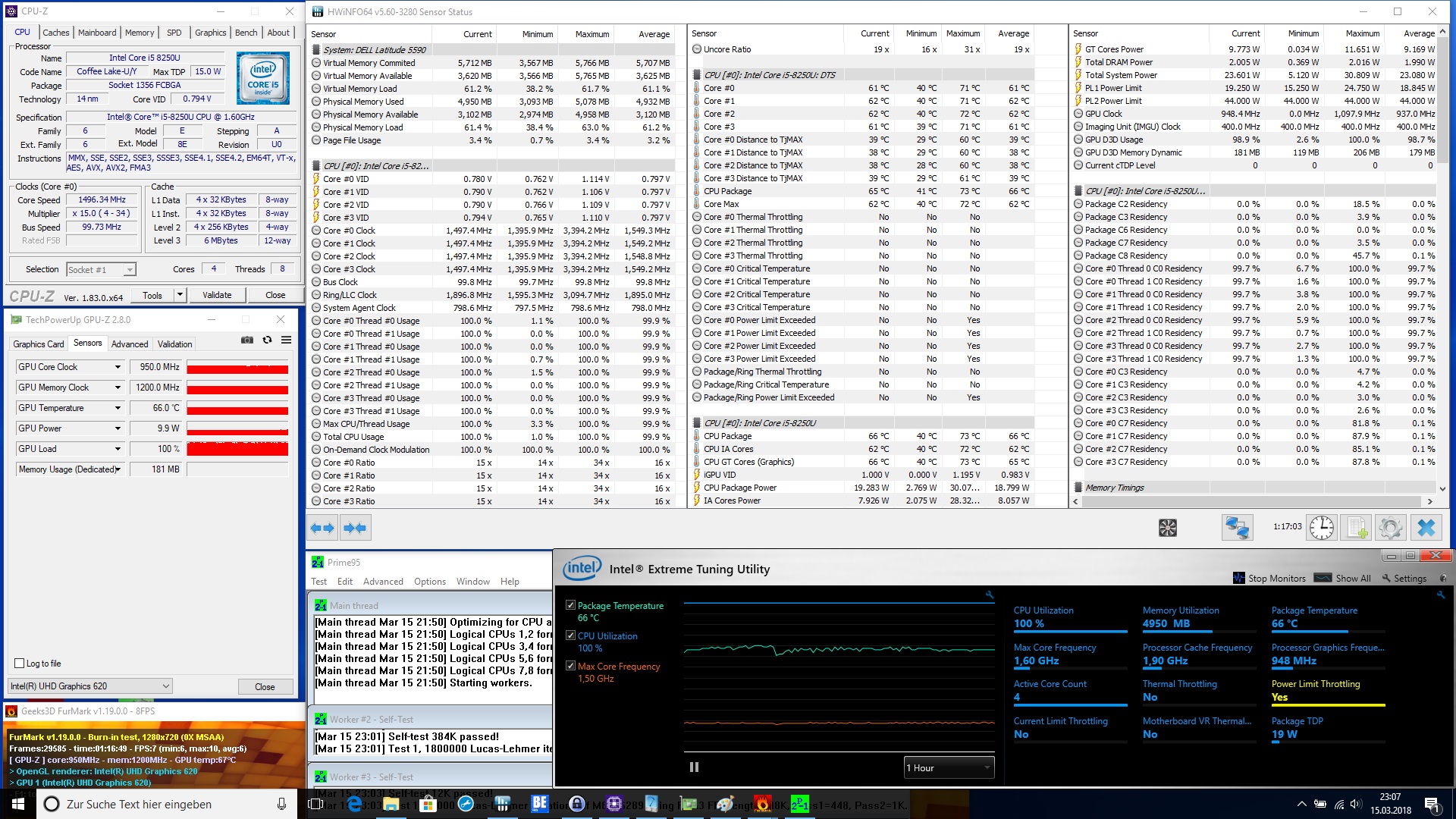Click CPU-Z Close button

[x=275, y=295]
